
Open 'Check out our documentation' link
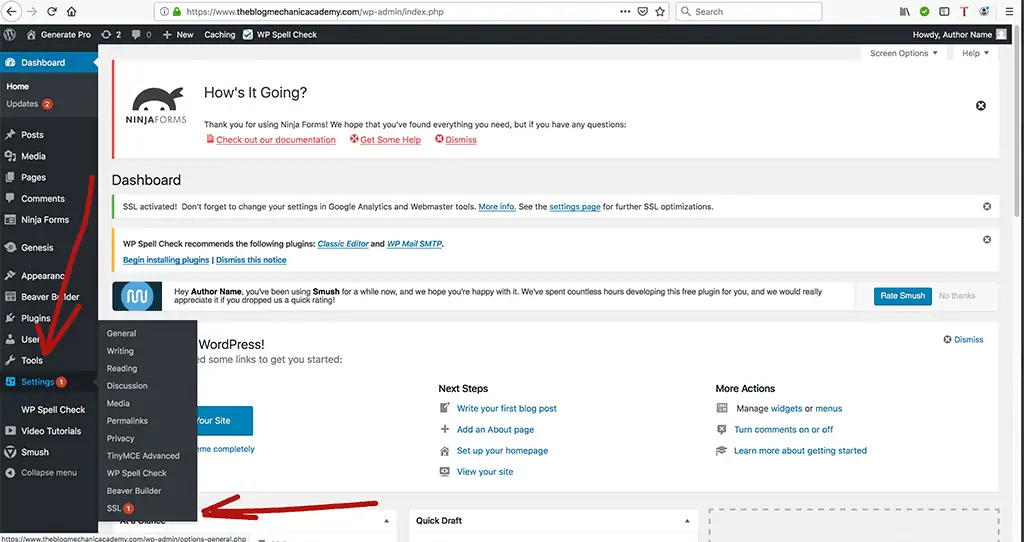[x=275, y=140]
